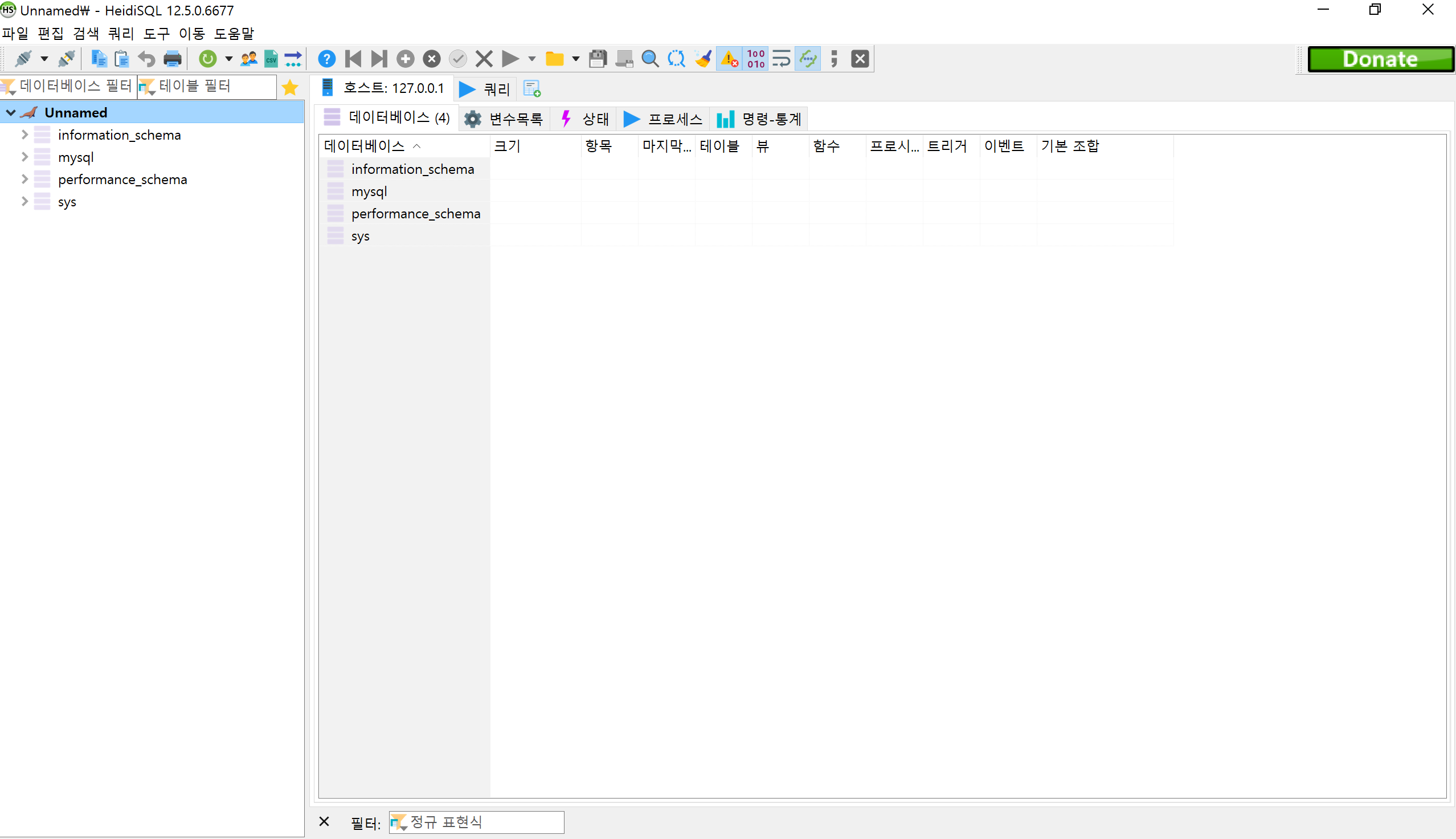This screenshot has height=839, width=1456.
Task: Open dropdown arrow next to refresh icon
Action: tap(228, 59)
